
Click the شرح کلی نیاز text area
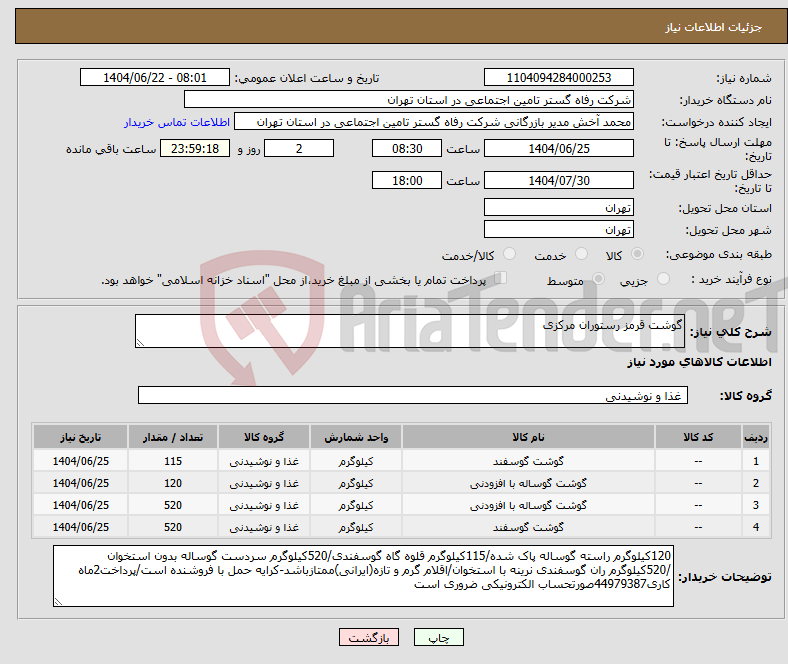pyautogui.click(x=410, y=331)
